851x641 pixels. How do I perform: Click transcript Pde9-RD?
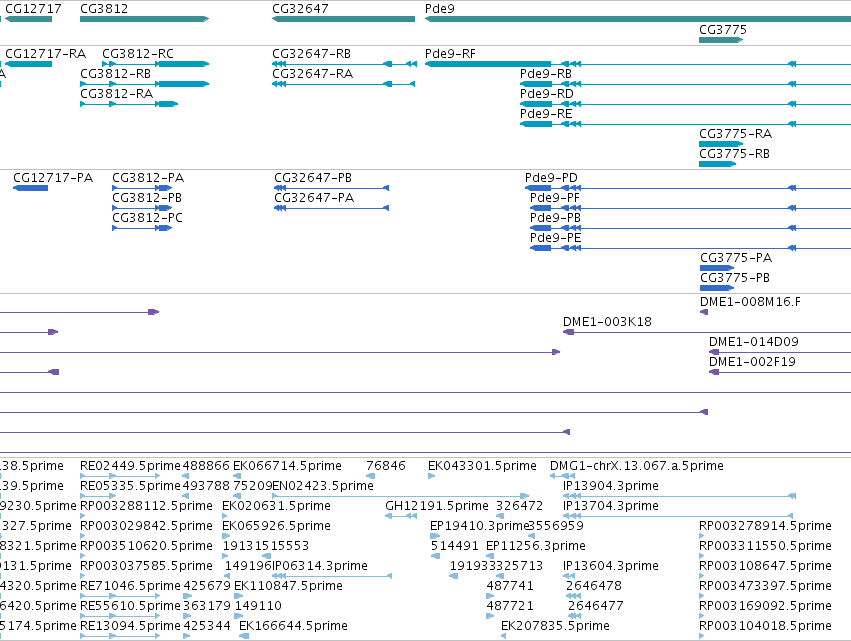[x=685, y=104]
